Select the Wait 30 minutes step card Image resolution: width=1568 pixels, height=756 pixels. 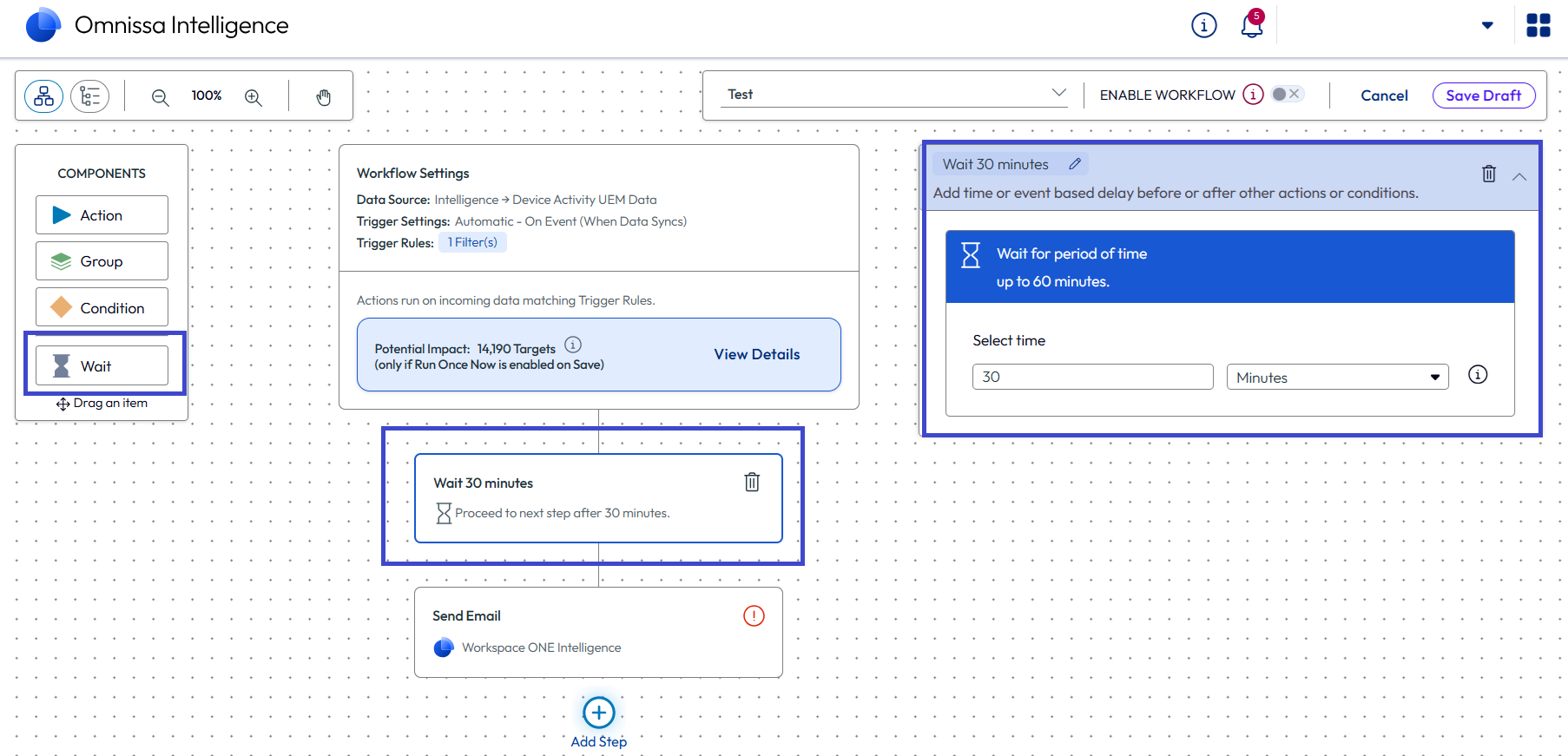[598, 498]
